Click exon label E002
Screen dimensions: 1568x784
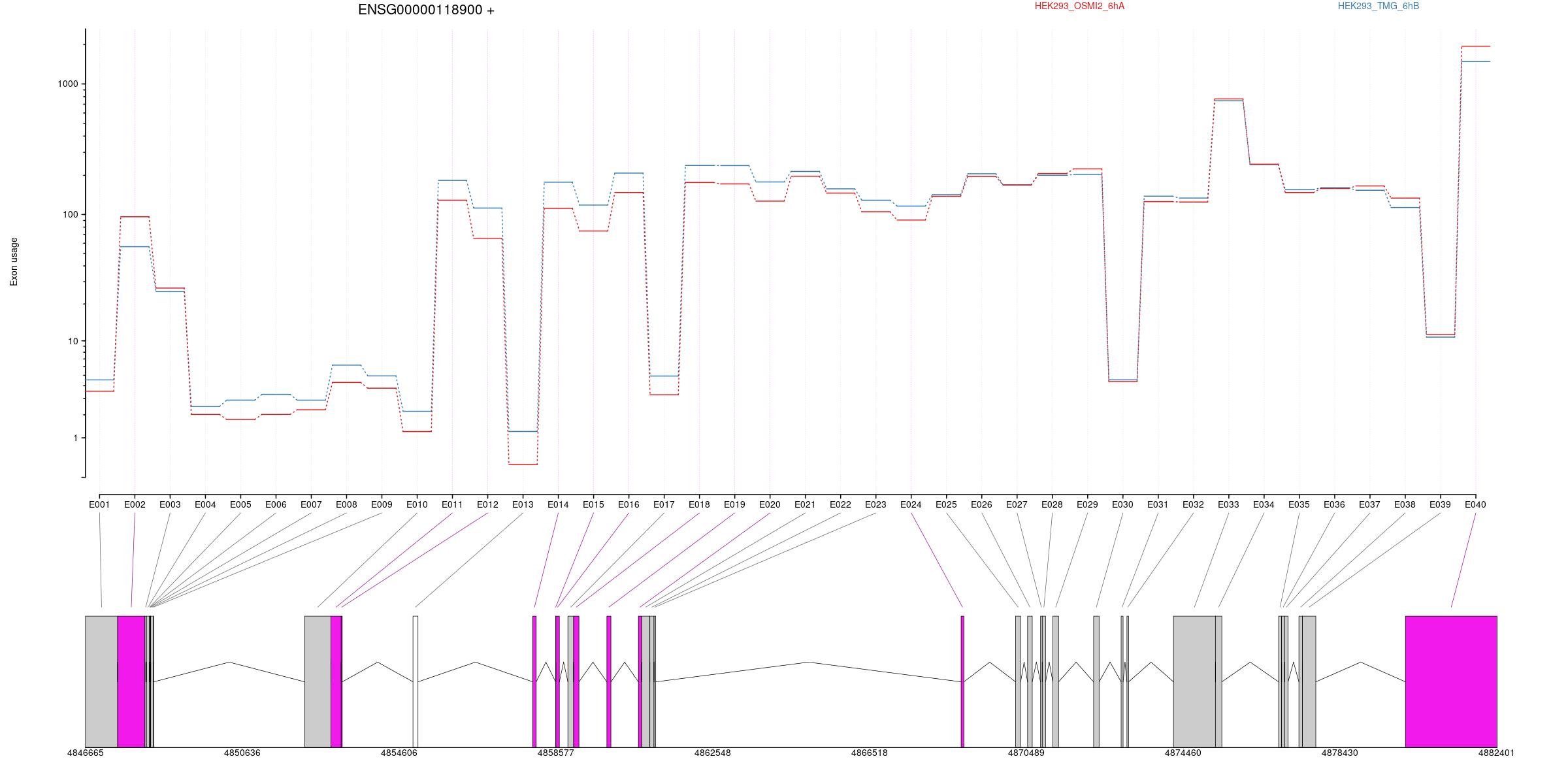[x=135, y=504]
